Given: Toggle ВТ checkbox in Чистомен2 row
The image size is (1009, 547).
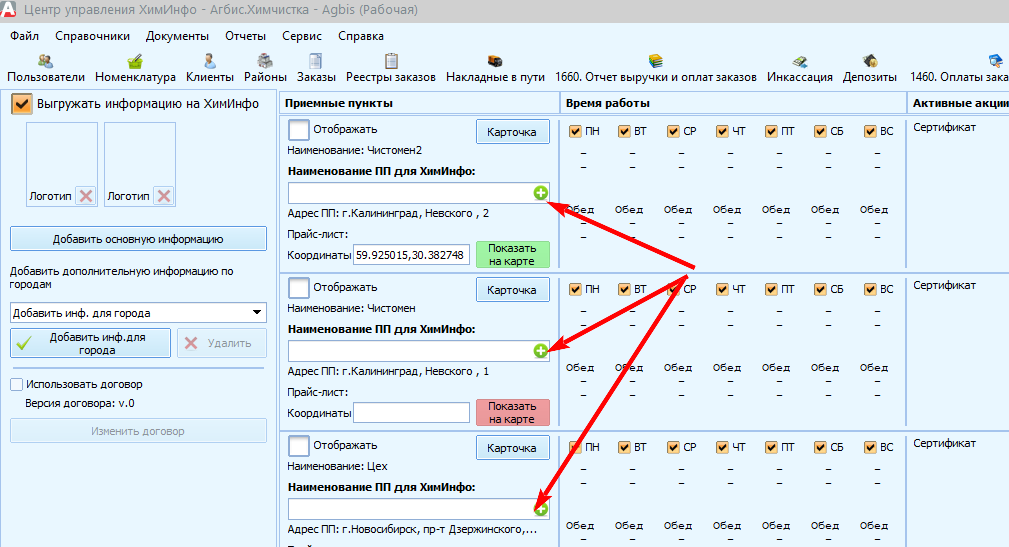Looking at the screenshot, I should [624, 131].
